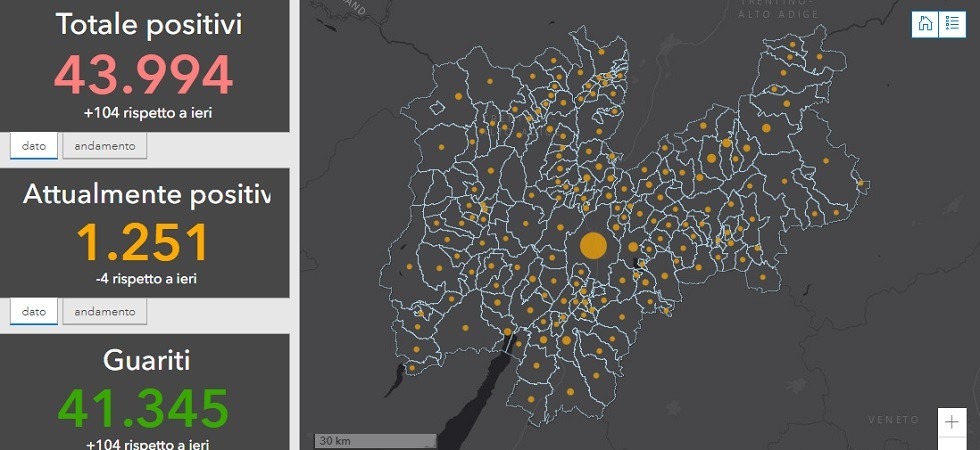Image resolution: width=980 pixels, height=450 pixels.
Task: Select 'dato' tab under Attualmente positivi
Action: point(34,311)
